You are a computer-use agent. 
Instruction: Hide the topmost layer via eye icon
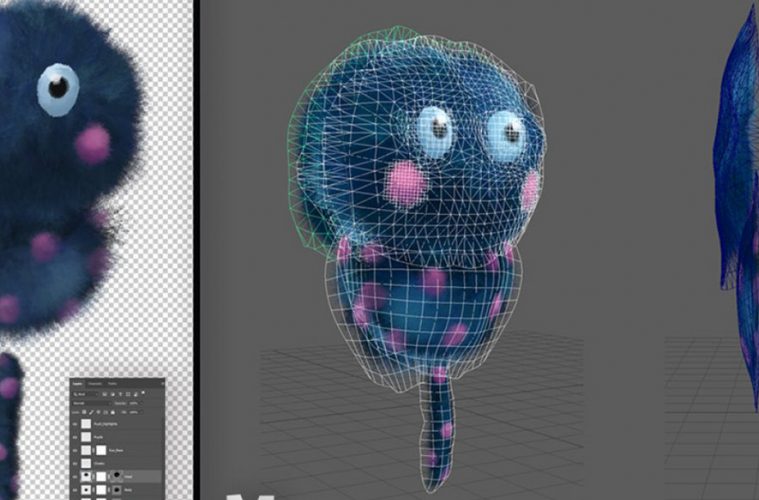[75, 424]
